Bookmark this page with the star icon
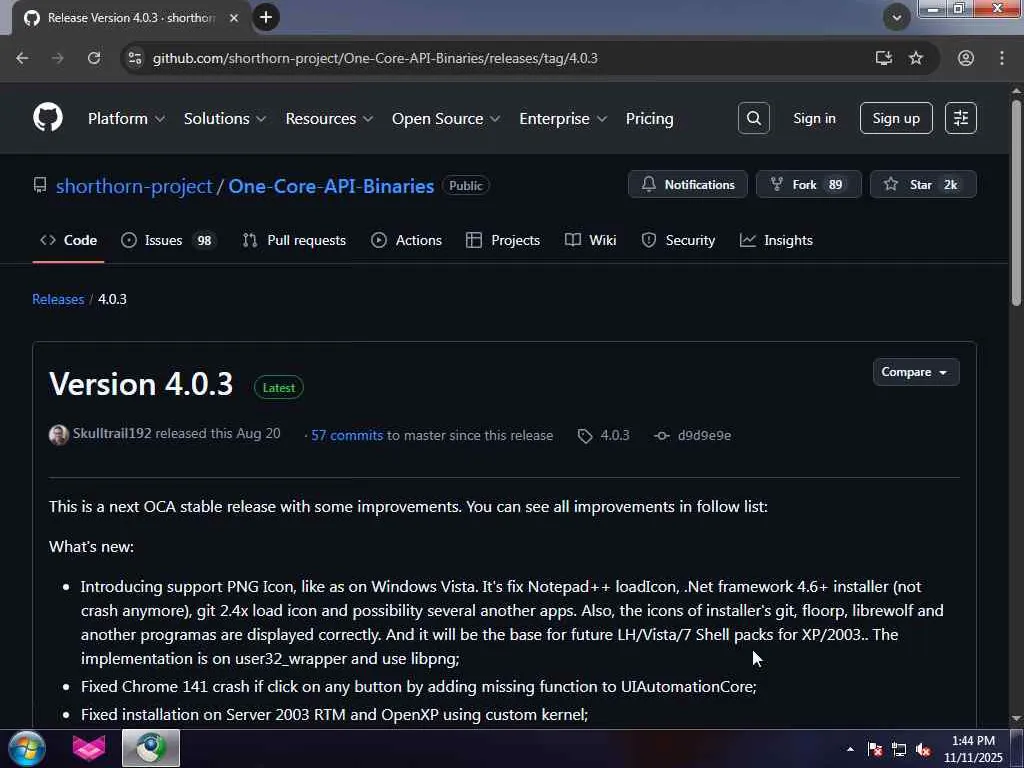The image size is (1024, 768). 916,58
